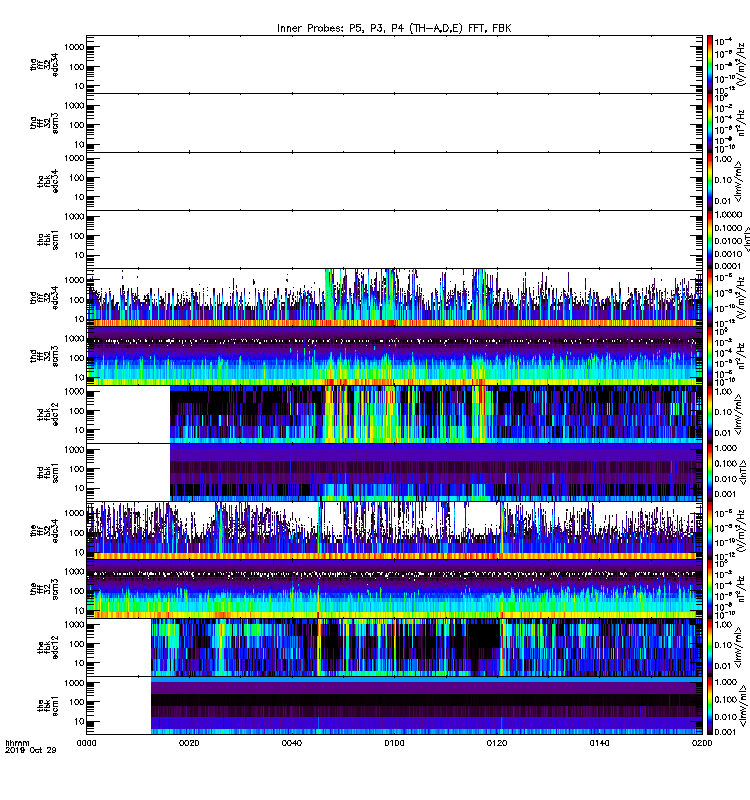
Task: Select the color bar of the thd fff scm3 panel
Action: click(710, 356)
